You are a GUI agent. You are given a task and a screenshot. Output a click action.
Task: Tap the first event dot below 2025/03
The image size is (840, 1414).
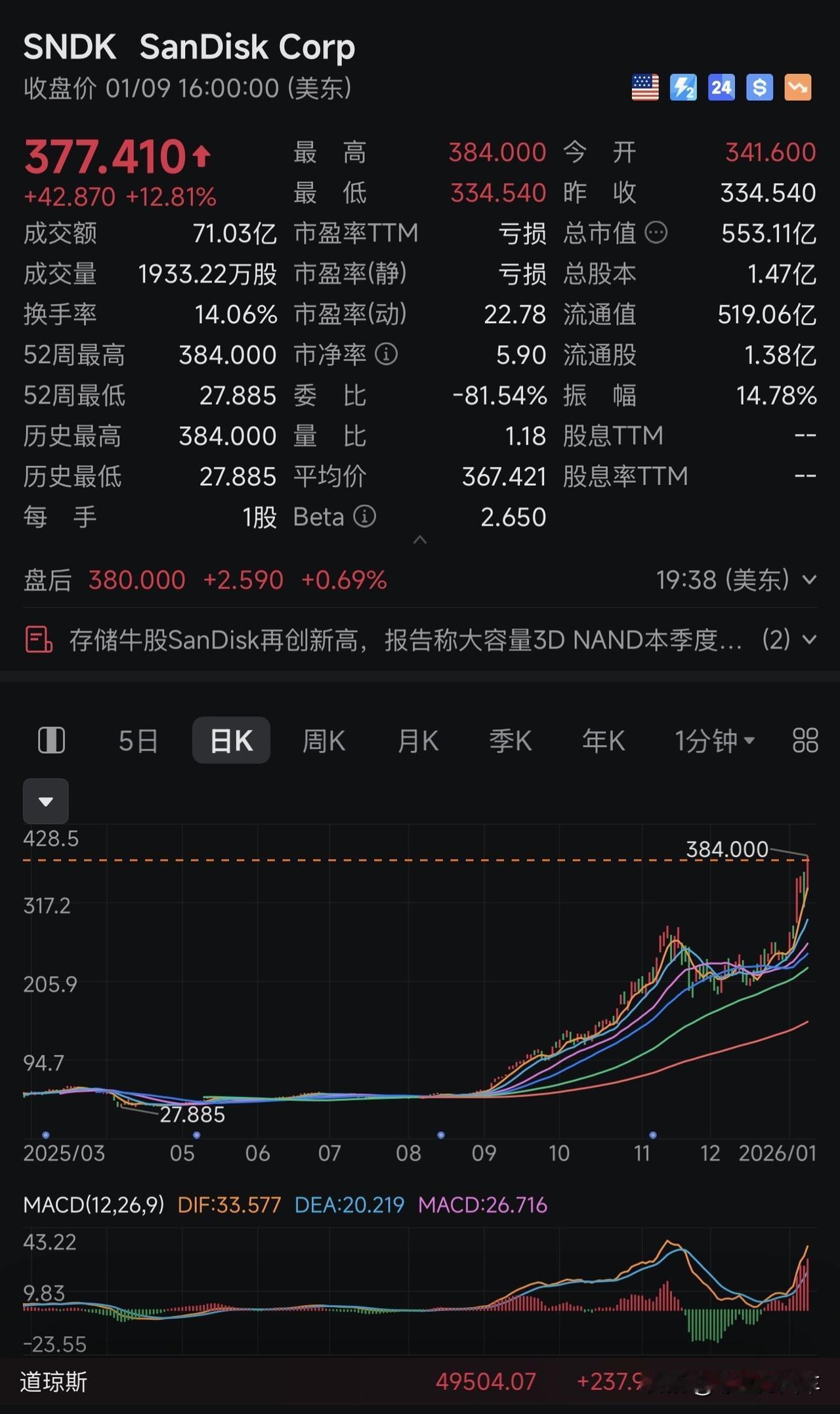(45, 1134)
